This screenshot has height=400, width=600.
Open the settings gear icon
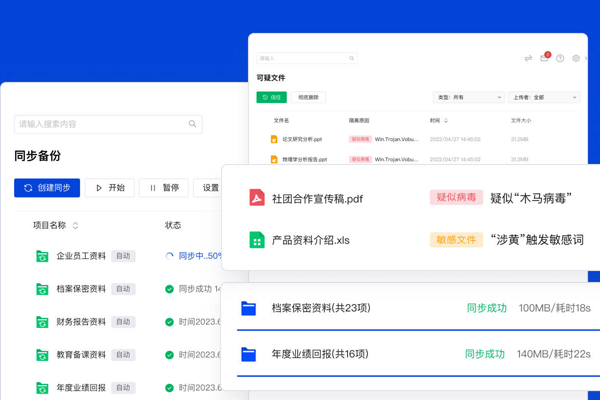pos(576,58)
